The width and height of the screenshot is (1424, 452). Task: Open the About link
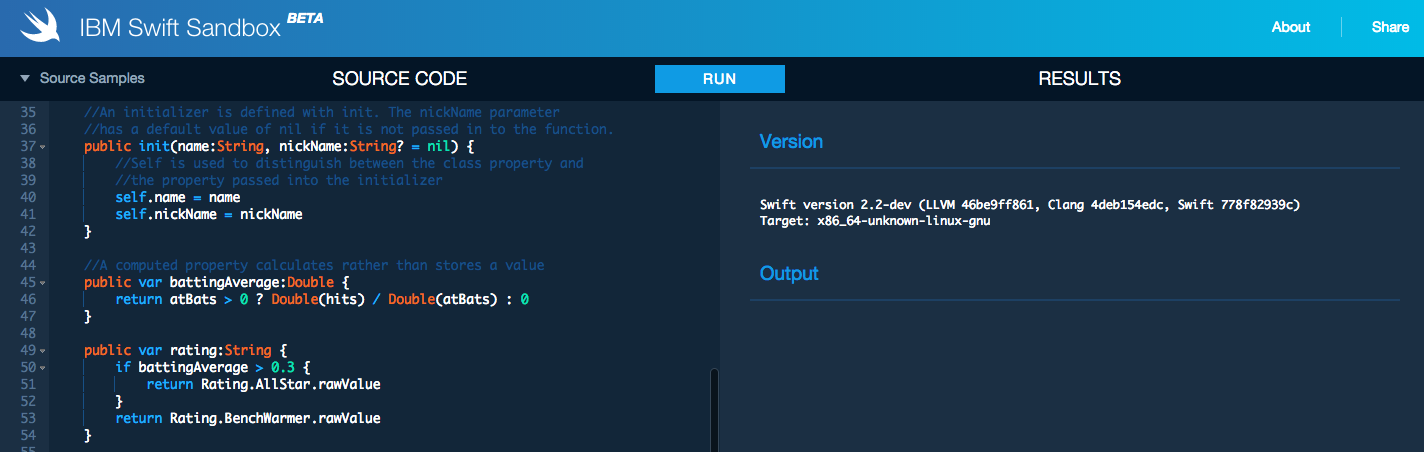click(x=1291, y=27)
